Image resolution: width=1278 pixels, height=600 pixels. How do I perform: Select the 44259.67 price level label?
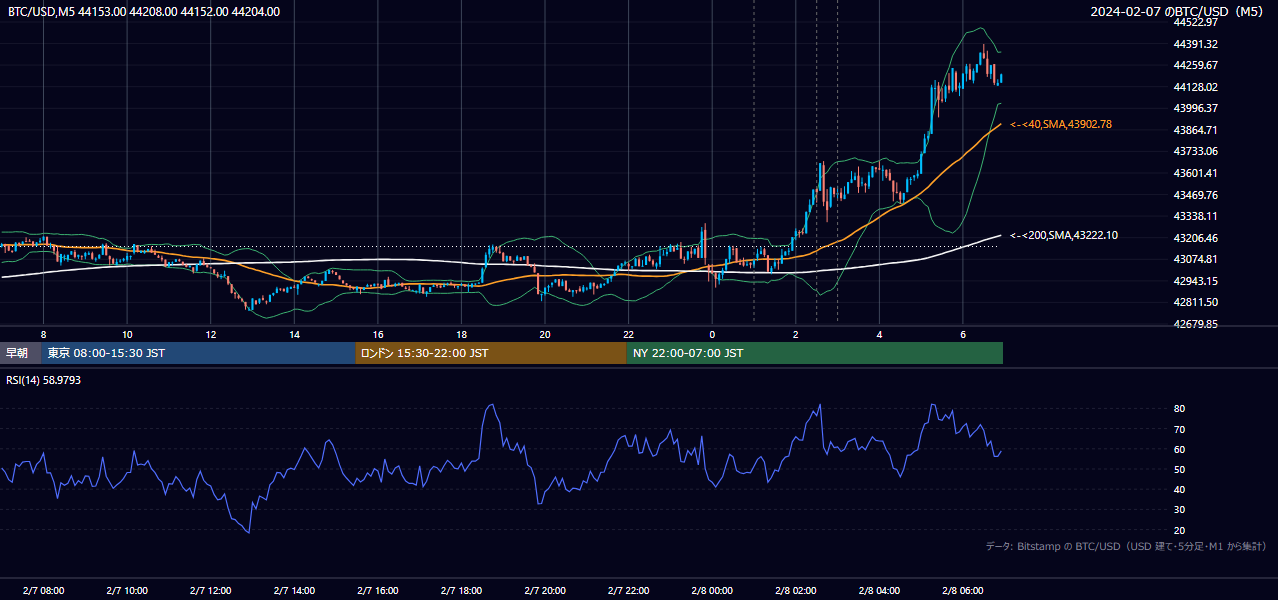1195,65
